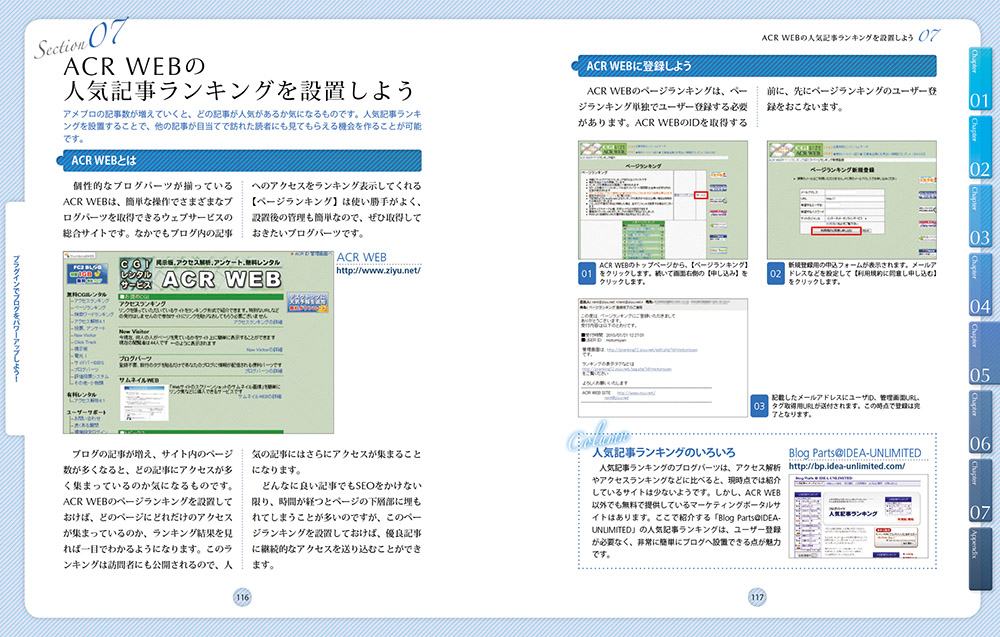Jump to the Chapter 02 tab

point(980,147)
